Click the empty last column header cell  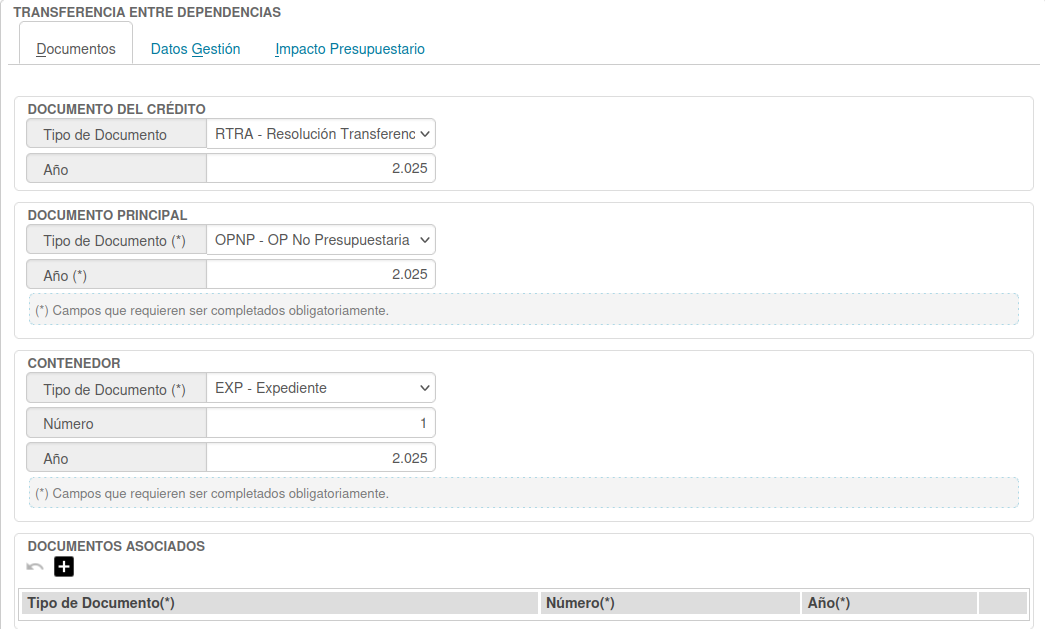pos(1003,603)
